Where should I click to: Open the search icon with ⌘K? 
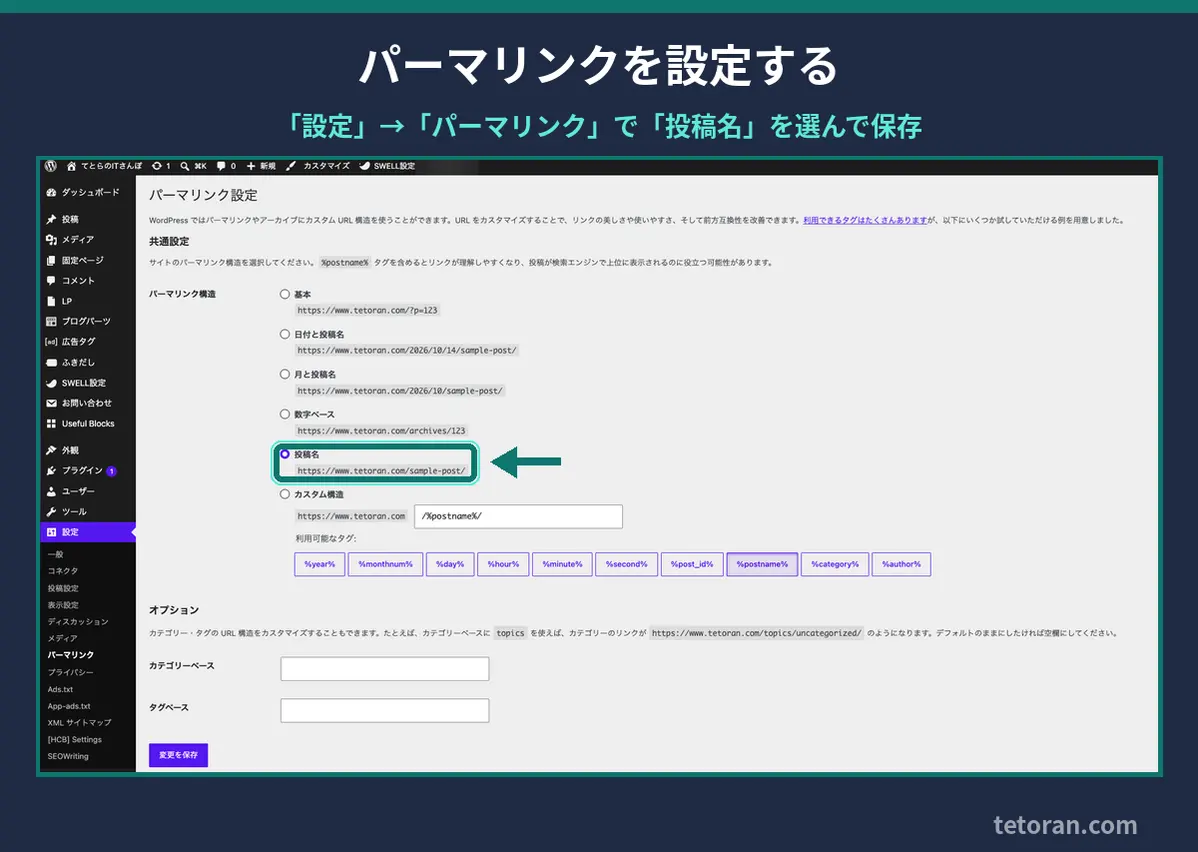[184, 166]
